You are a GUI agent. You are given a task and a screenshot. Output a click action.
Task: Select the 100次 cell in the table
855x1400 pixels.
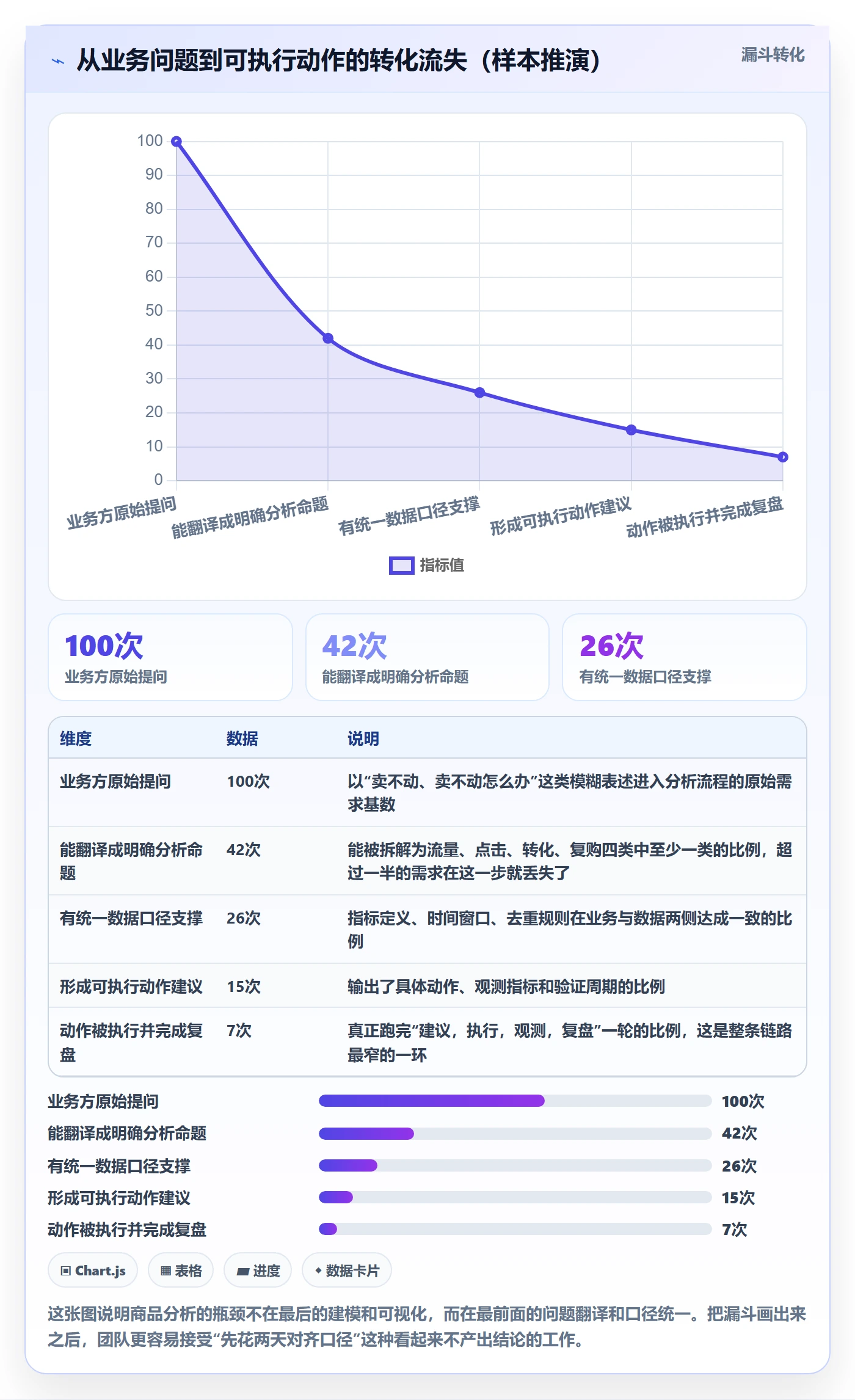tap(249, 781)
